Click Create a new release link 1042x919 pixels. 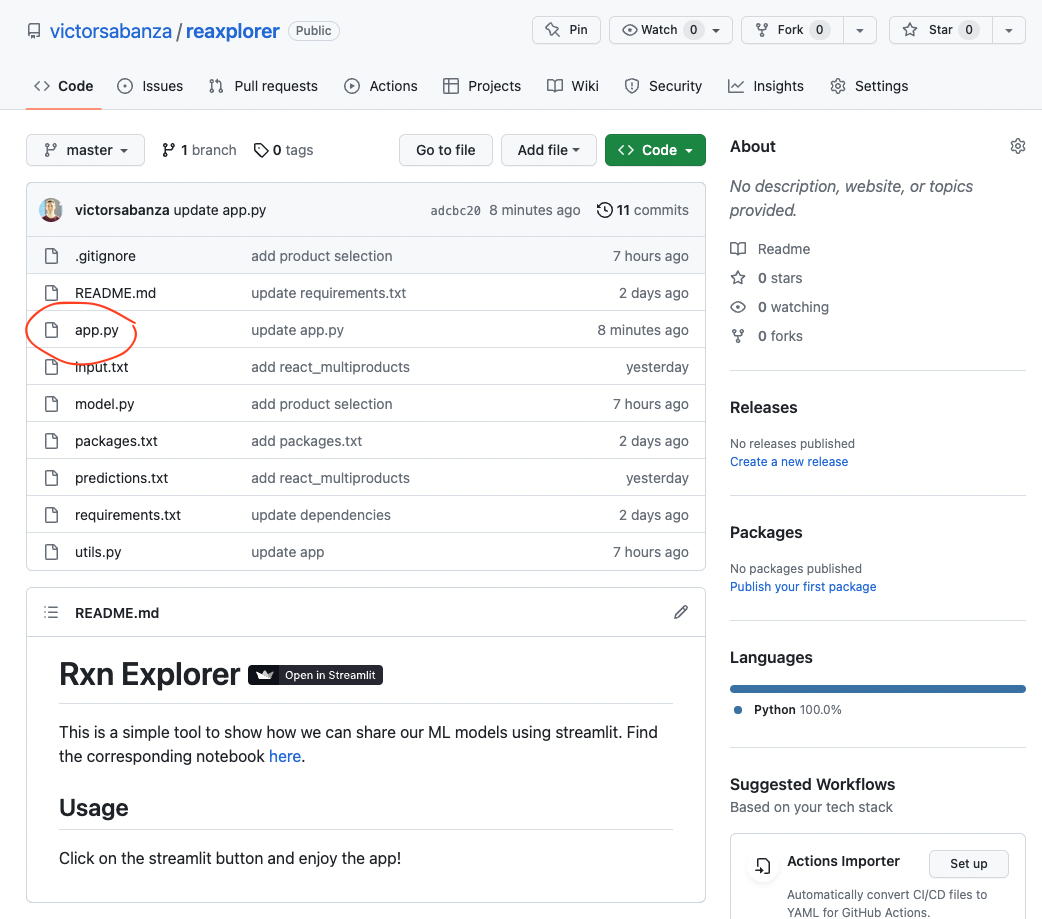coord(788,462)
